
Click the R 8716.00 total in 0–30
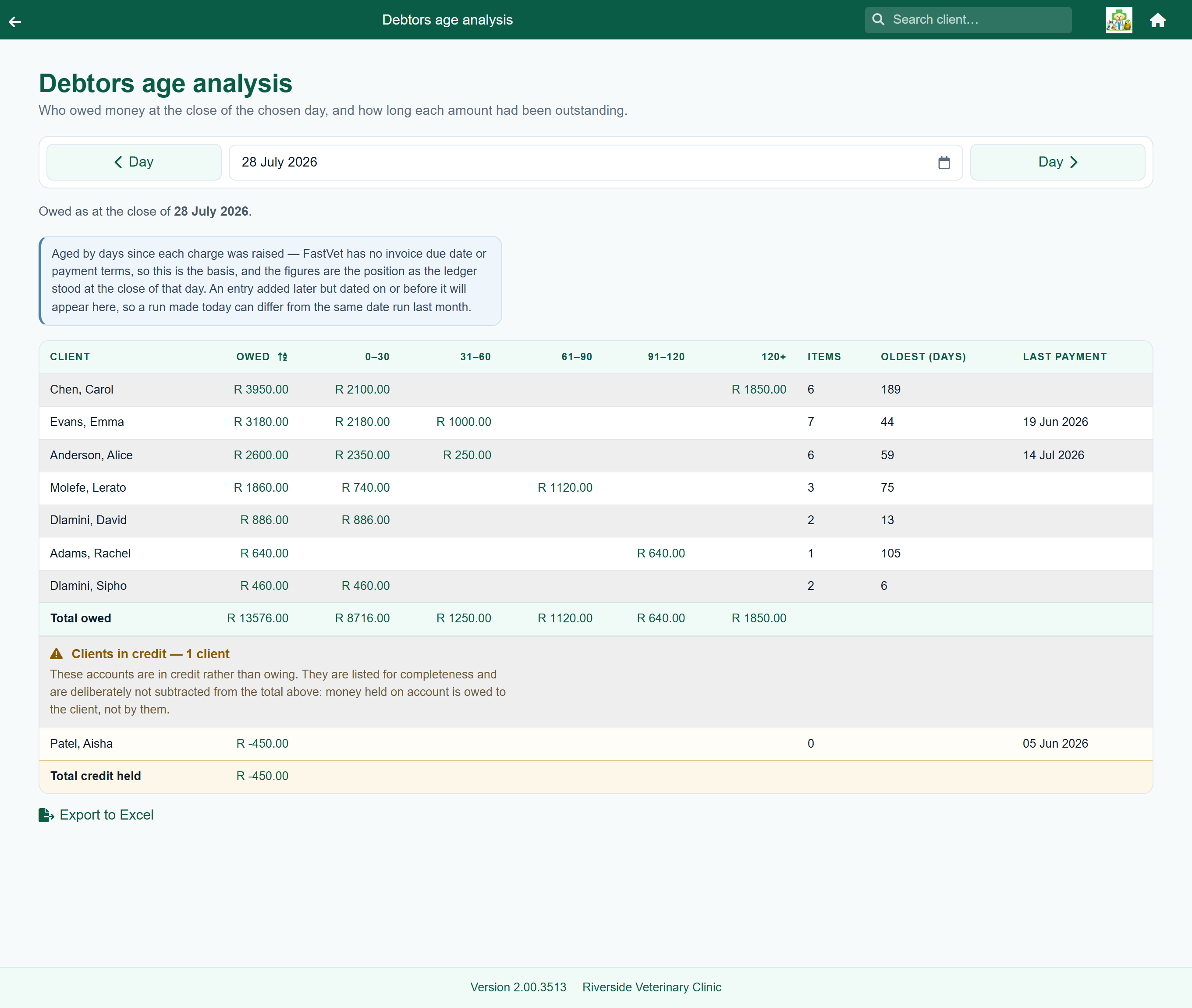pyautogui.click(x=362, y=618)
